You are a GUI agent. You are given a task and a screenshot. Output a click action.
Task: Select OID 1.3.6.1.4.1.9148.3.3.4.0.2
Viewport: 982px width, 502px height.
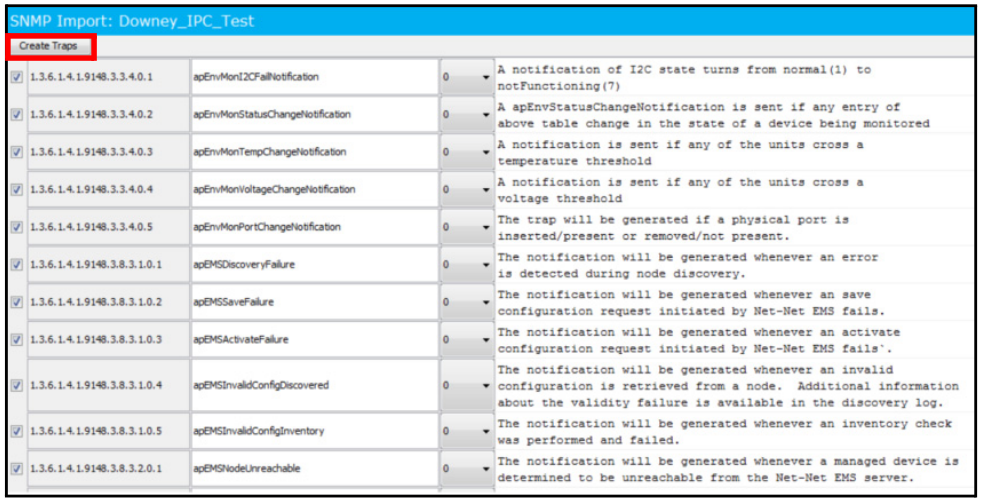coord(108,115)
